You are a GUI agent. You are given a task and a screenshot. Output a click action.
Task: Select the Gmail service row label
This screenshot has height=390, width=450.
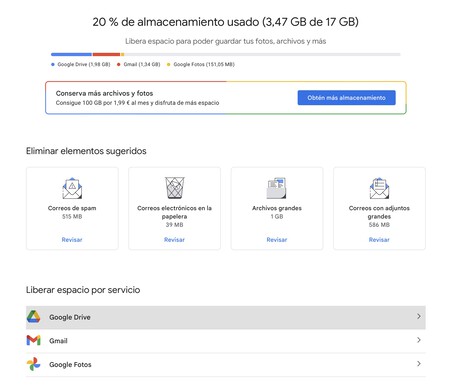(x=58, y=341)
